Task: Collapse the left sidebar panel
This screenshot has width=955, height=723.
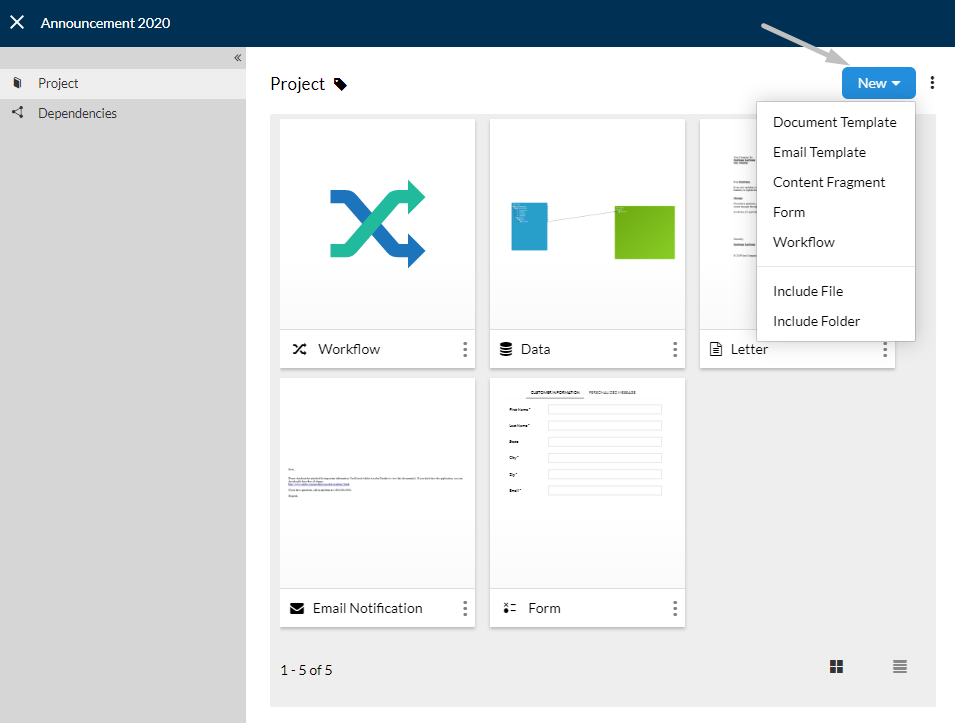Action: pyautogui.click(x=238, y=58)
